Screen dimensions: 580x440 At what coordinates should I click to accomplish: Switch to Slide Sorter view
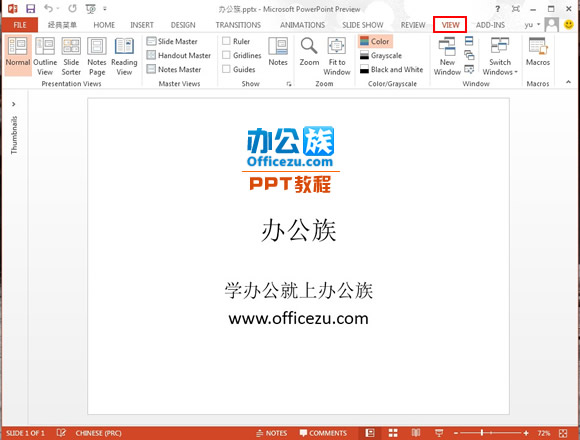coord(71,55)
